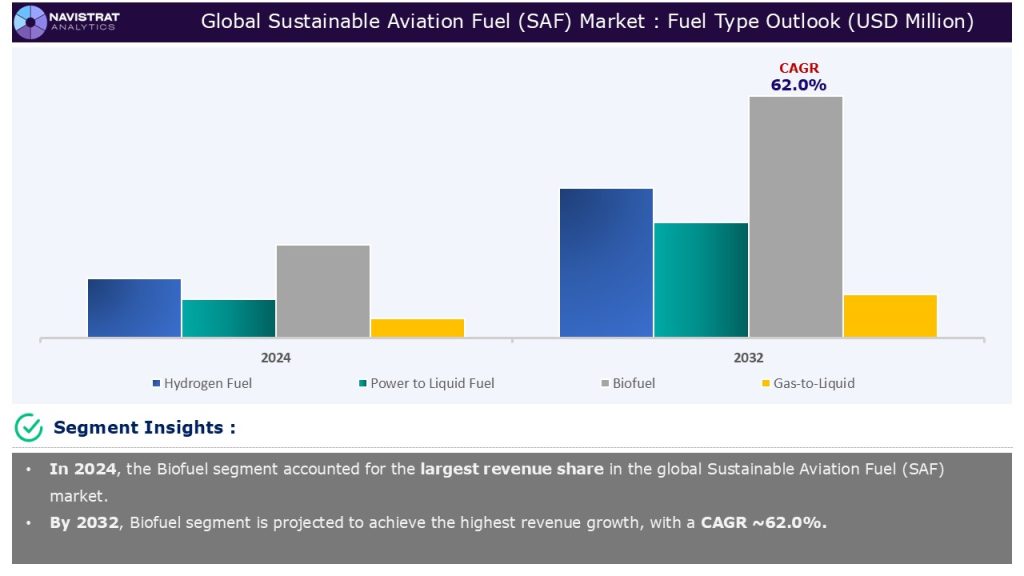Click the '2032' axis label
The width and height of the screenshot is (1024, 576).
pyautogui.click(x=748, y=358)
